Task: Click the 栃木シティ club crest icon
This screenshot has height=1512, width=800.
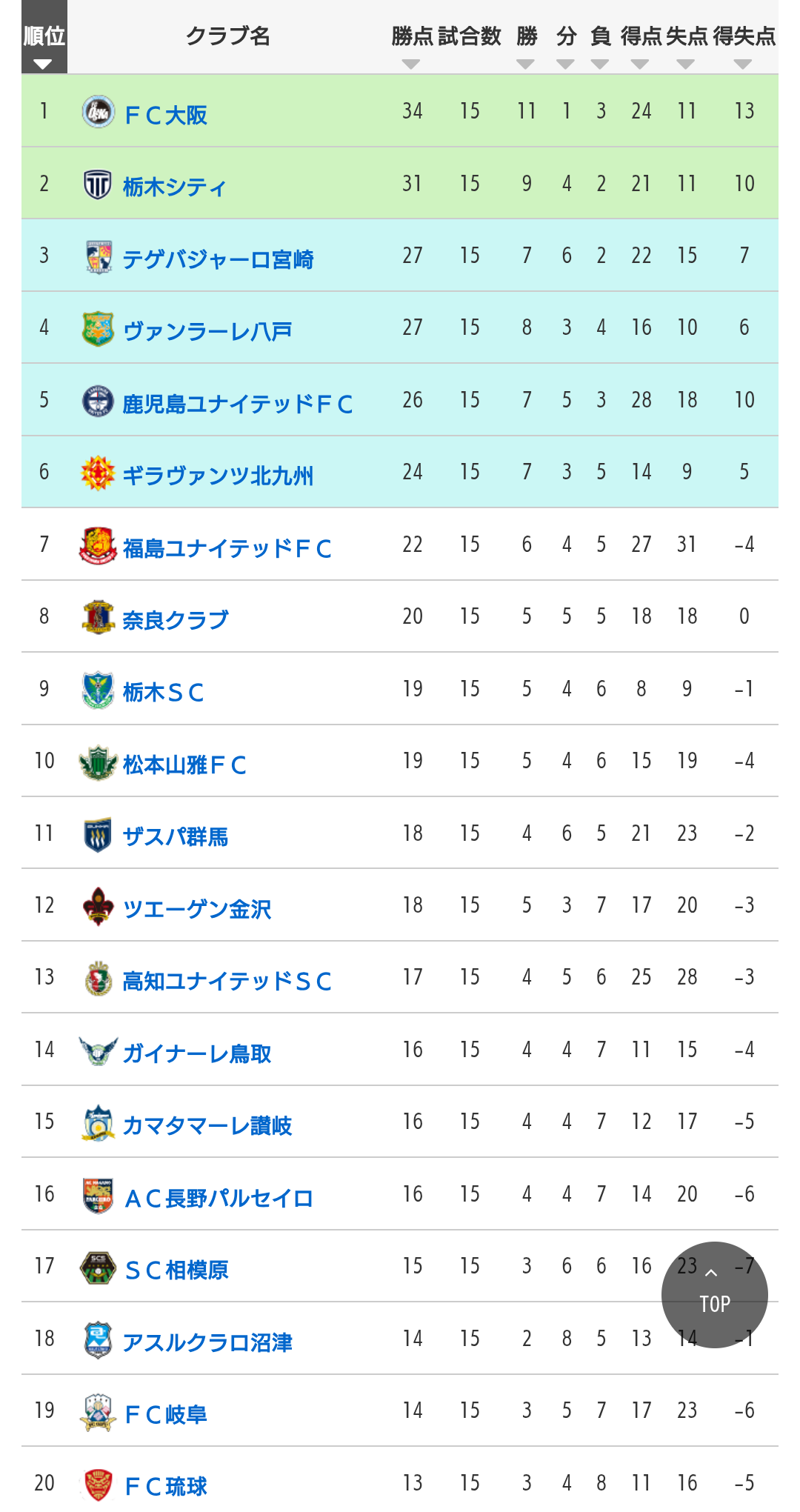Action: (98, 184)
